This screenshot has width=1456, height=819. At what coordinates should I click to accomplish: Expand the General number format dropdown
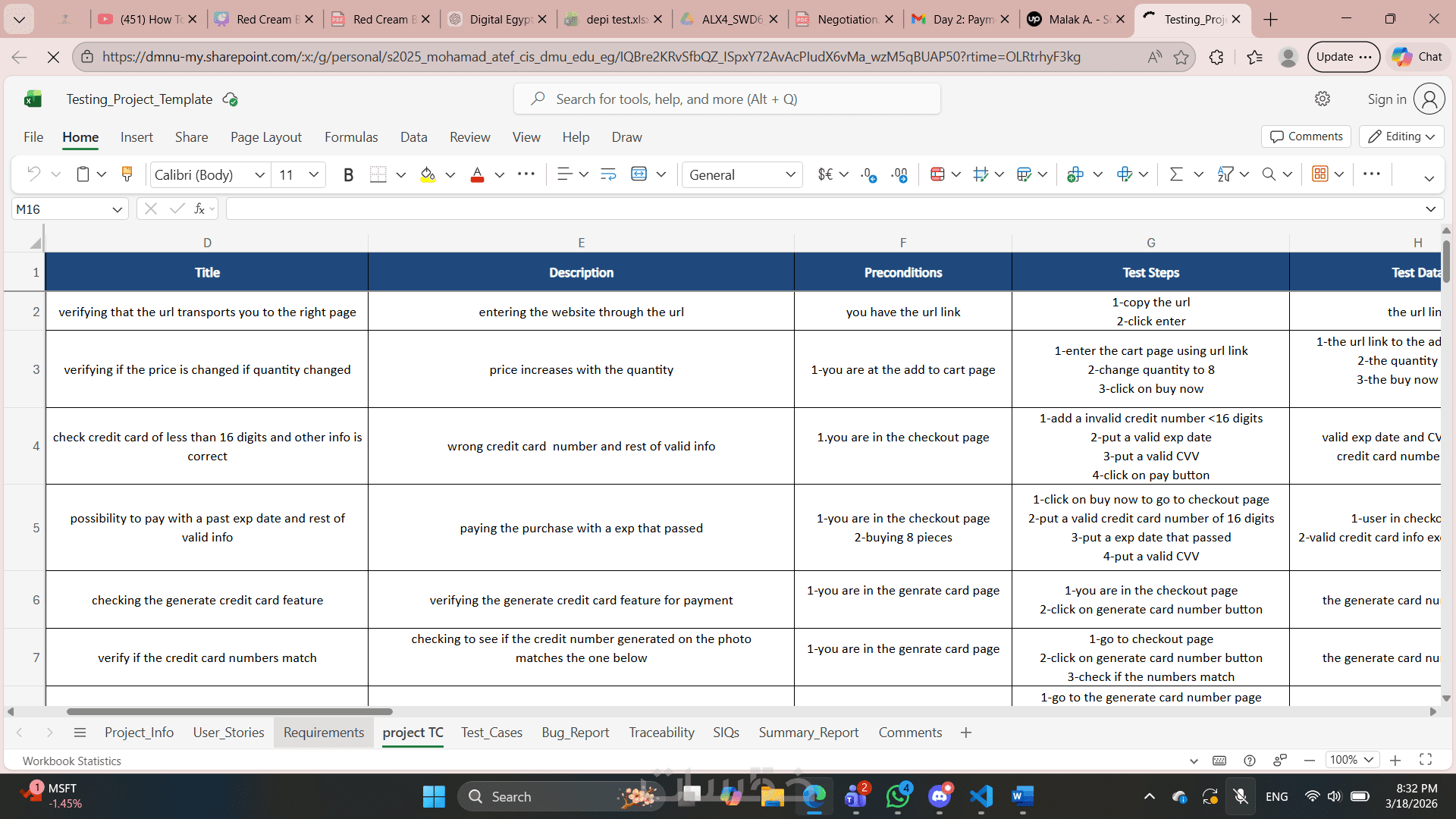tap(790, 175)
